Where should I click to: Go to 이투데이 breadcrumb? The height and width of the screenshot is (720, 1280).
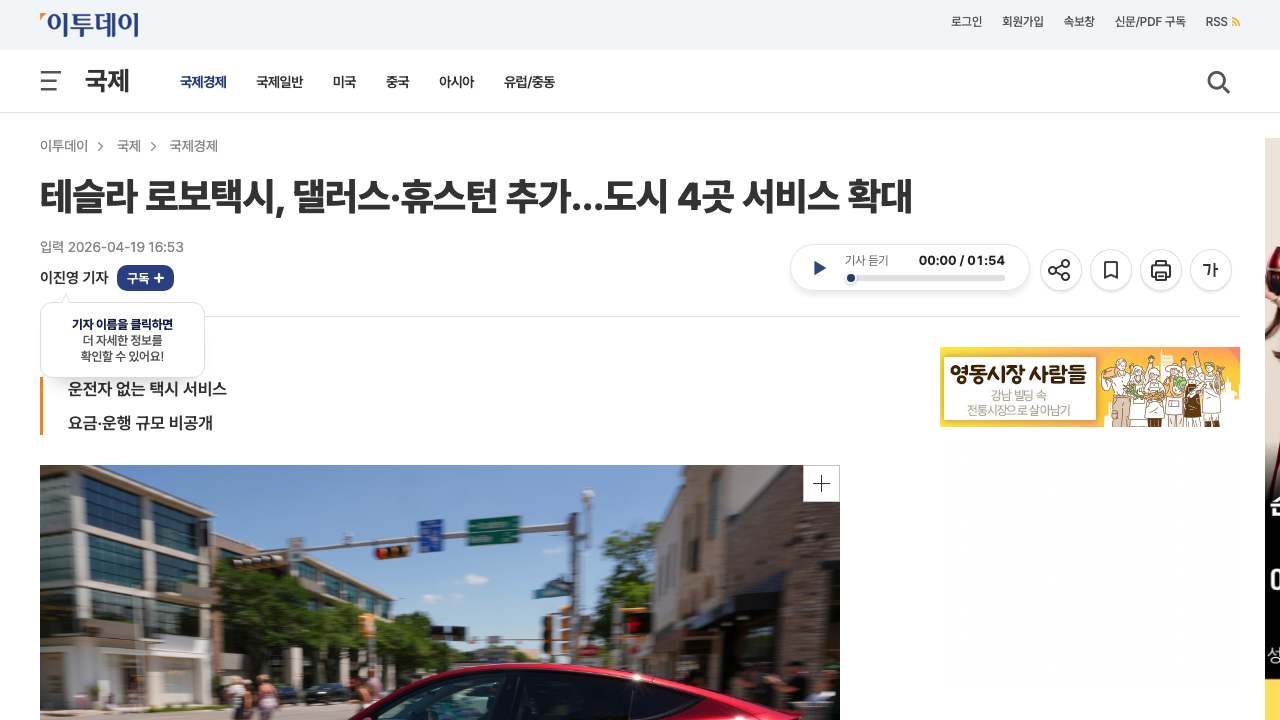click(64, 146)
